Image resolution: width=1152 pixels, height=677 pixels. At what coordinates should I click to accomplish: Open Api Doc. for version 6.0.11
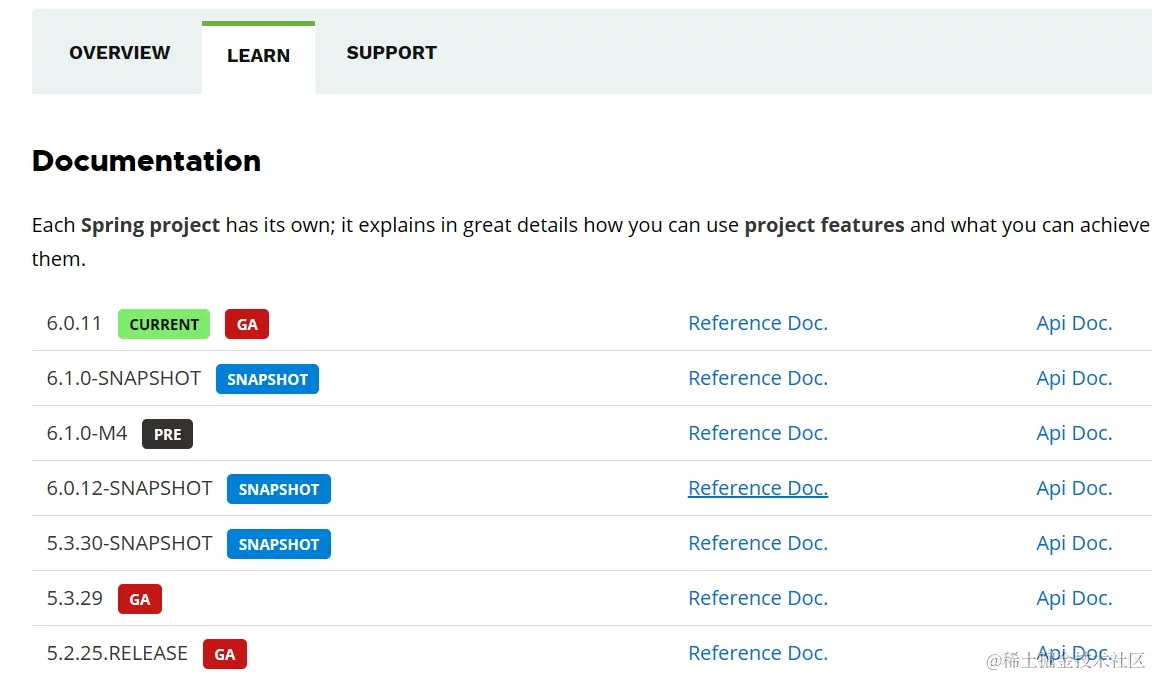coord(1074,323)
